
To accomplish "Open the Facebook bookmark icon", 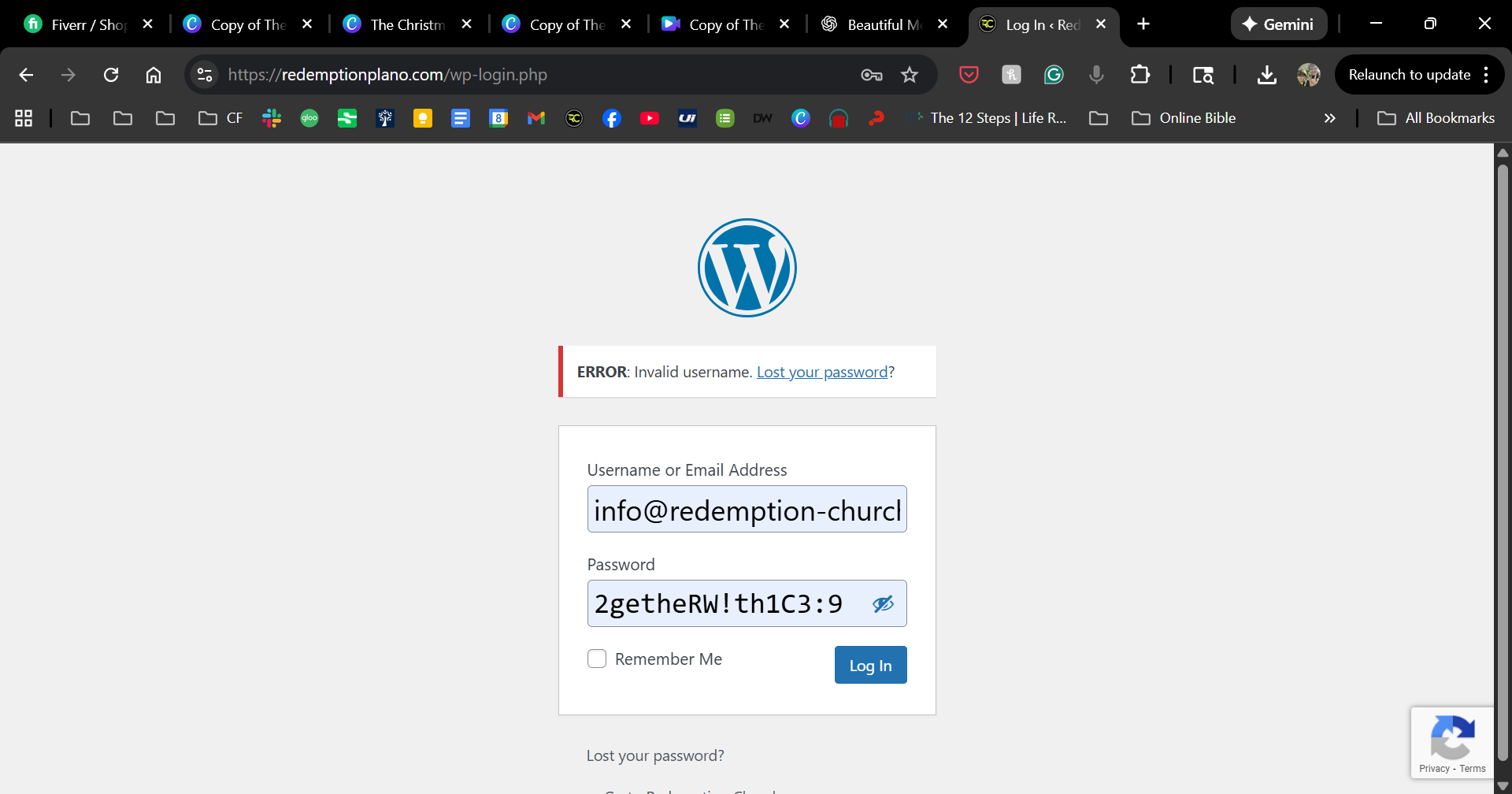I will pyautogui.click(x=612, y=118).
